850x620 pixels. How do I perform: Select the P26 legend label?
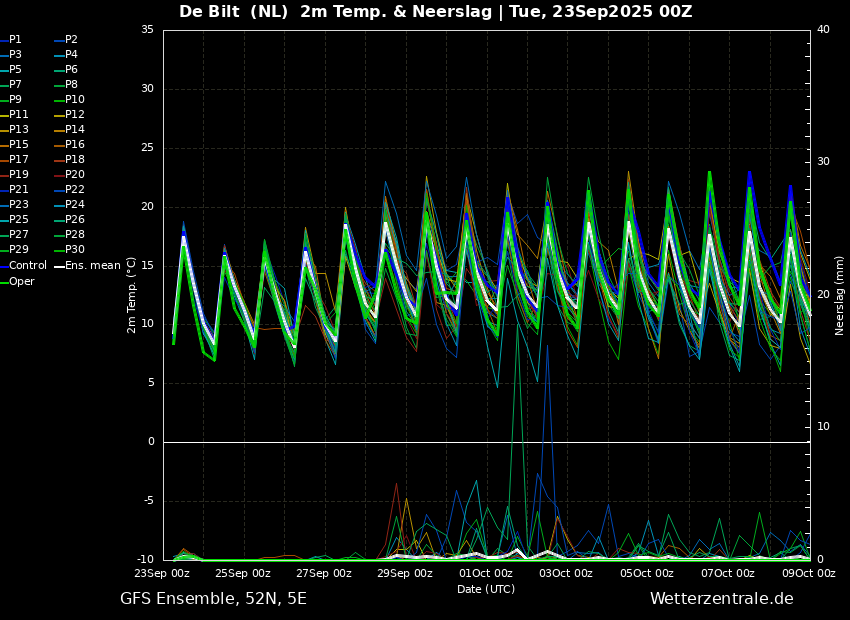pyautogui.click(x=75, y=219)
